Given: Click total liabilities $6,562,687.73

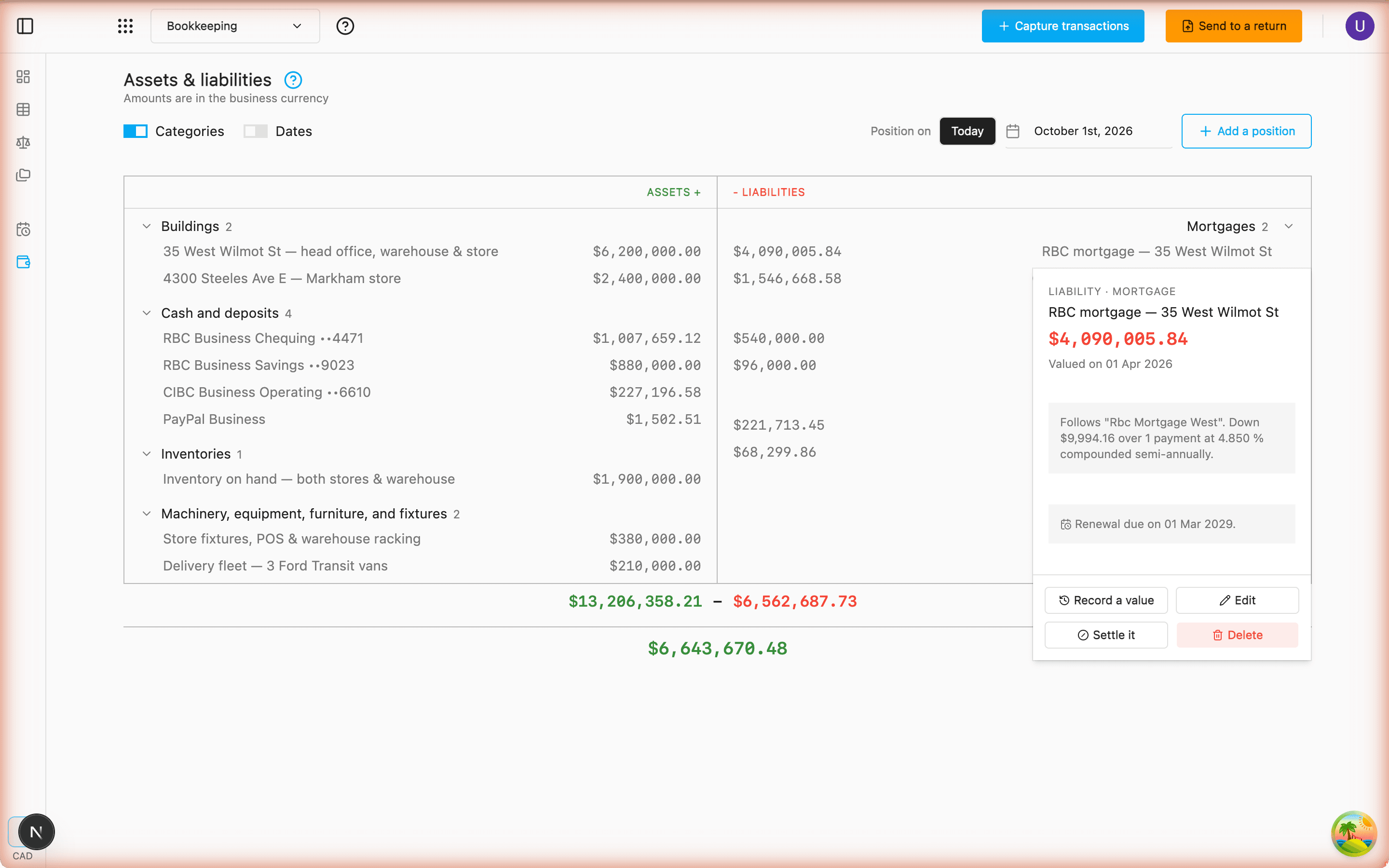Looking at the screenshot, I should click(795, 602).
